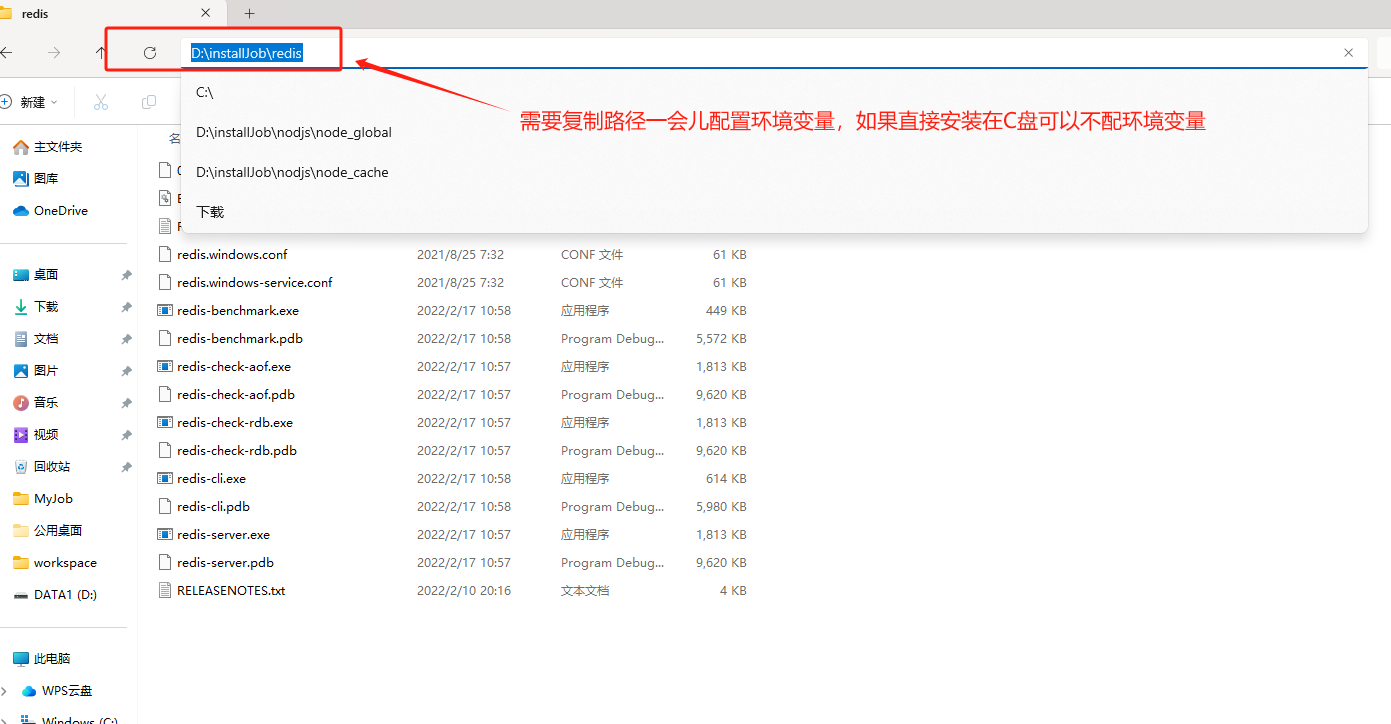The height and width of the screenshot is (724, 1391).
Task: Choose 下载 from address suggestions
Action: (774, 212)
